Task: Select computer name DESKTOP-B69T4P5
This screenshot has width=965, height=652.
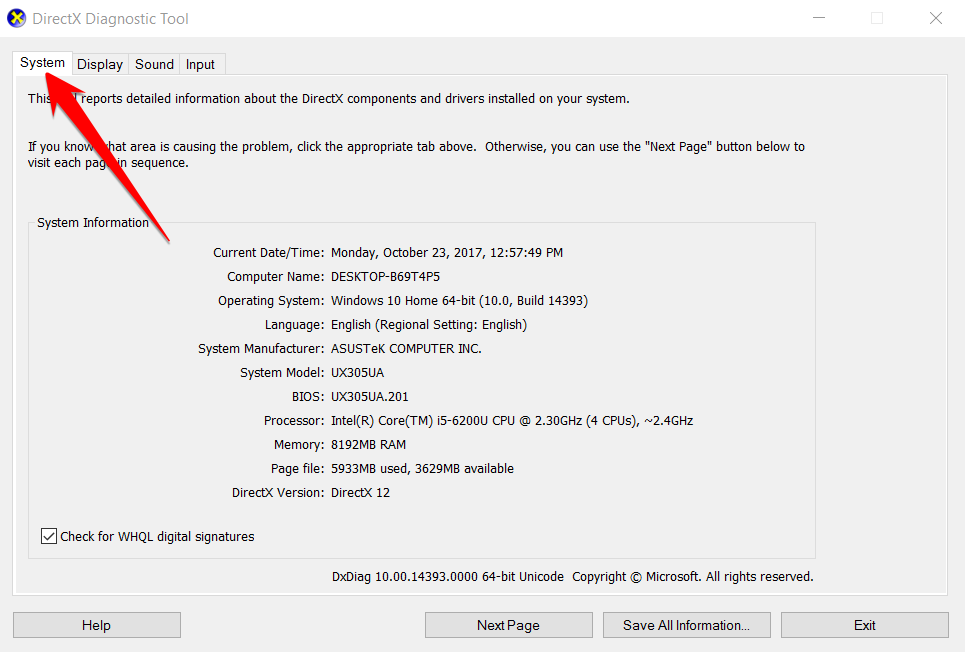Action: pos(385,276)
